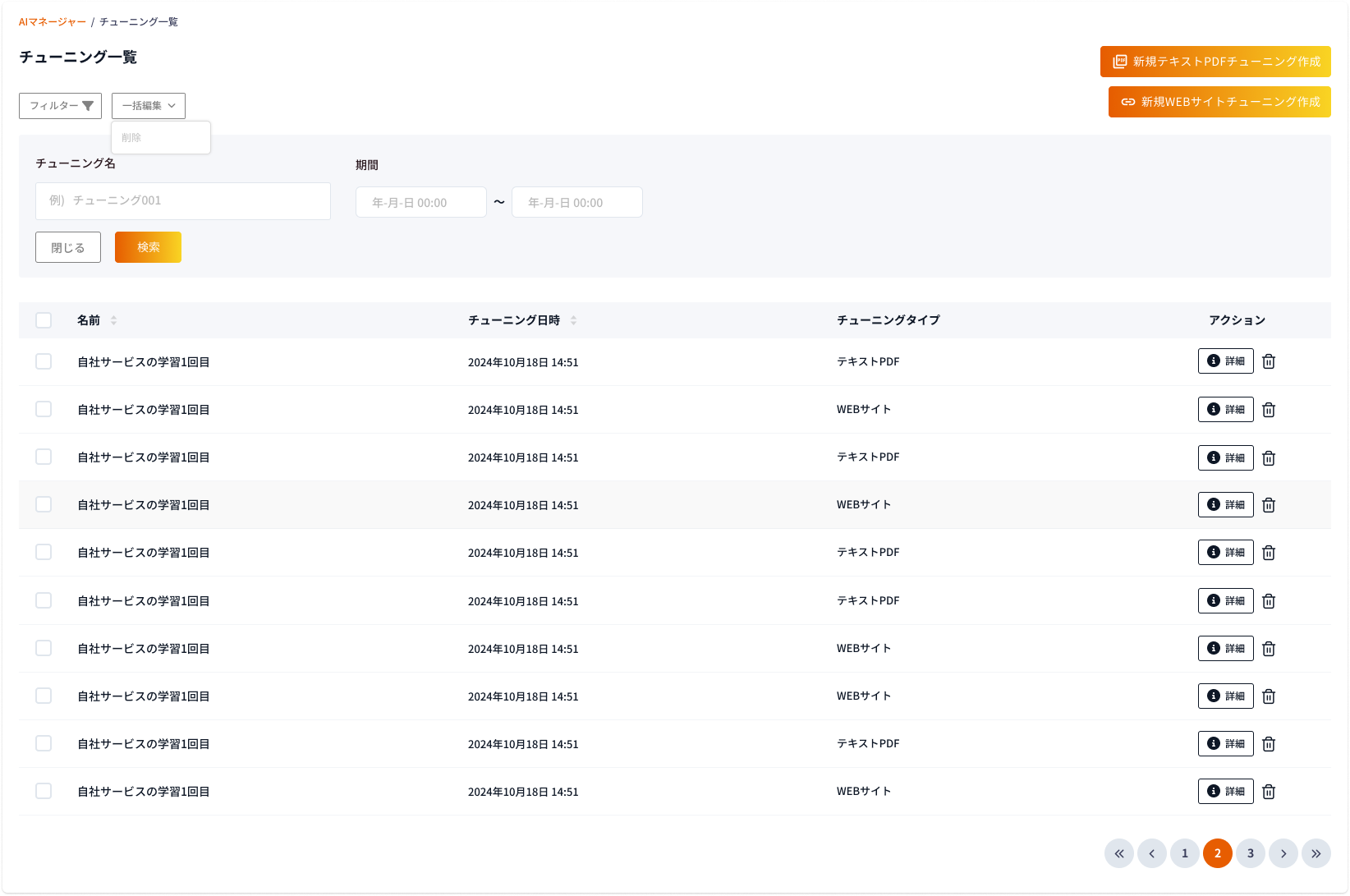Go to the next page arrow
Screen dimensions: 1350x896
click(x=1283, y=853)
